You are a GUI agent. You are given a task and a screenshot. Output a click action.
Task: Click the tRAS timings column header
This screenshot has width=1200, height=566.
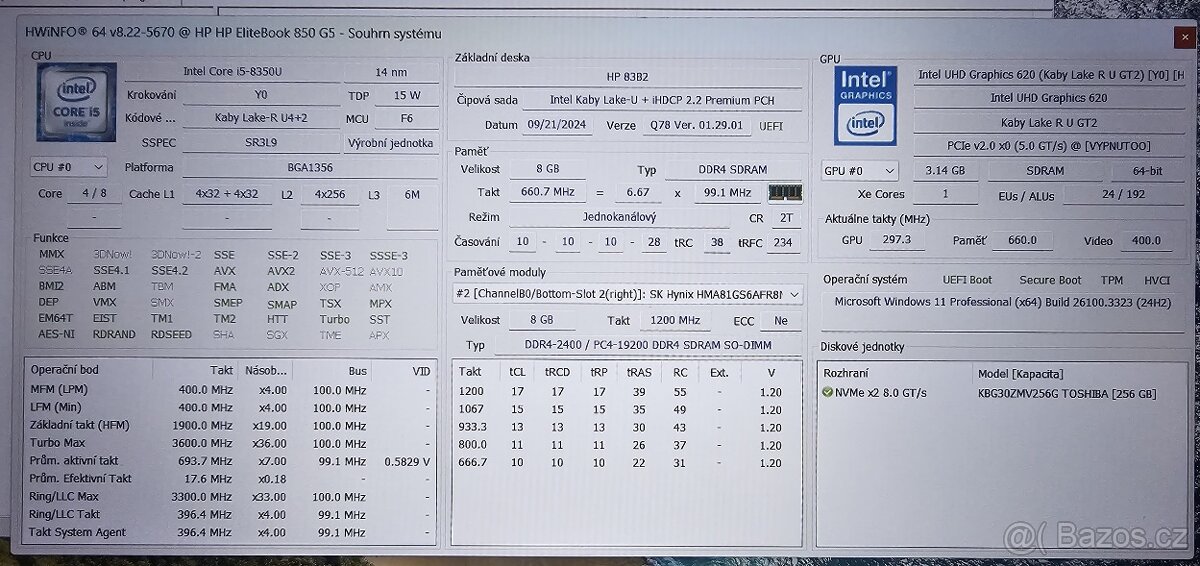[x=639, y=371]
